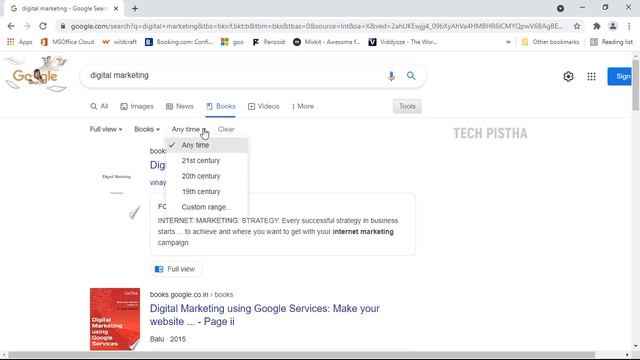Image resolution: width=640 pixels, height=360 pixels.
Task: Open the Books type filter dropdown
Action: tap(147, 129)
